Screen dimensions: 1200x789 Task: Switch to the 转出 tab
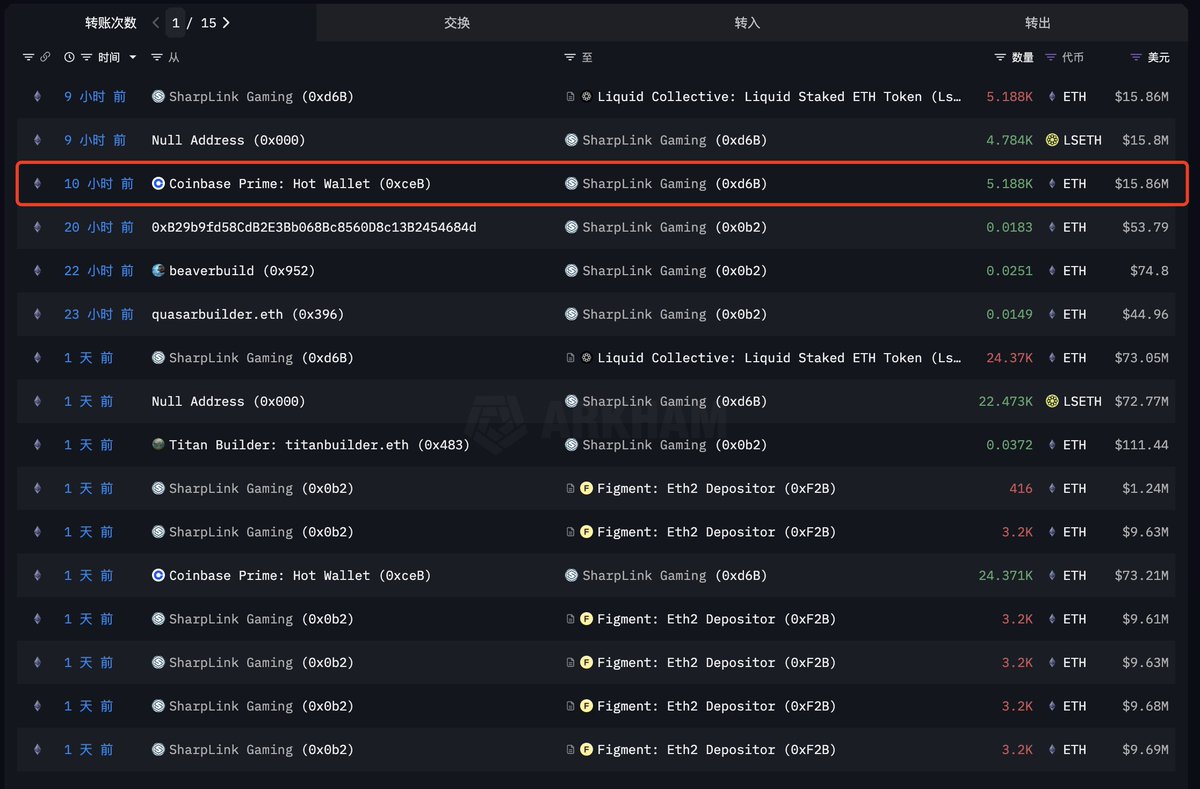click(1038, 22)
